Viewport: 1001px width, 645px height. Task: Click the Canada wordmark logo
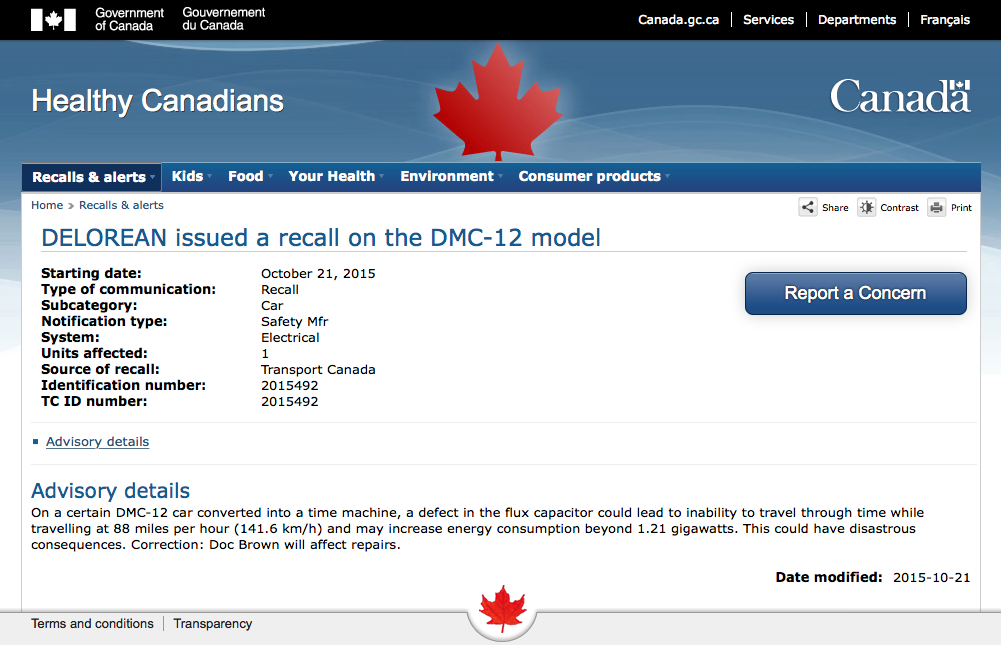[x=900, y=97]
